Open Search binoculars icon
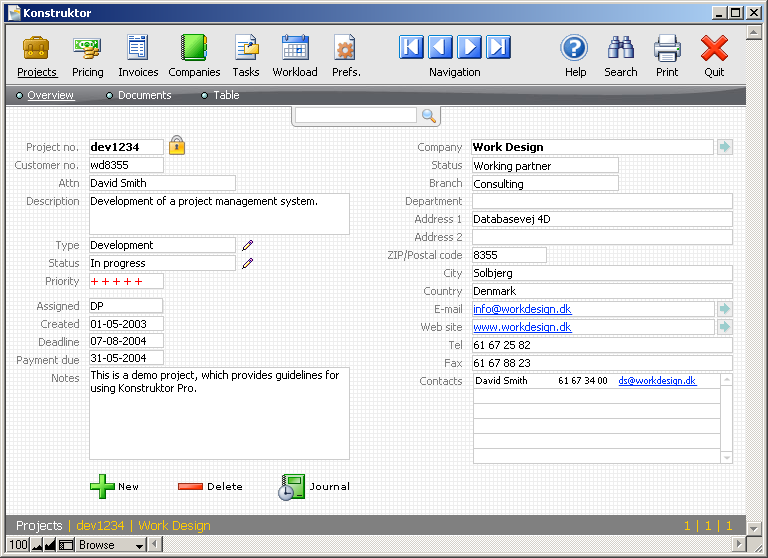768x558 pixels. point(621,48)
